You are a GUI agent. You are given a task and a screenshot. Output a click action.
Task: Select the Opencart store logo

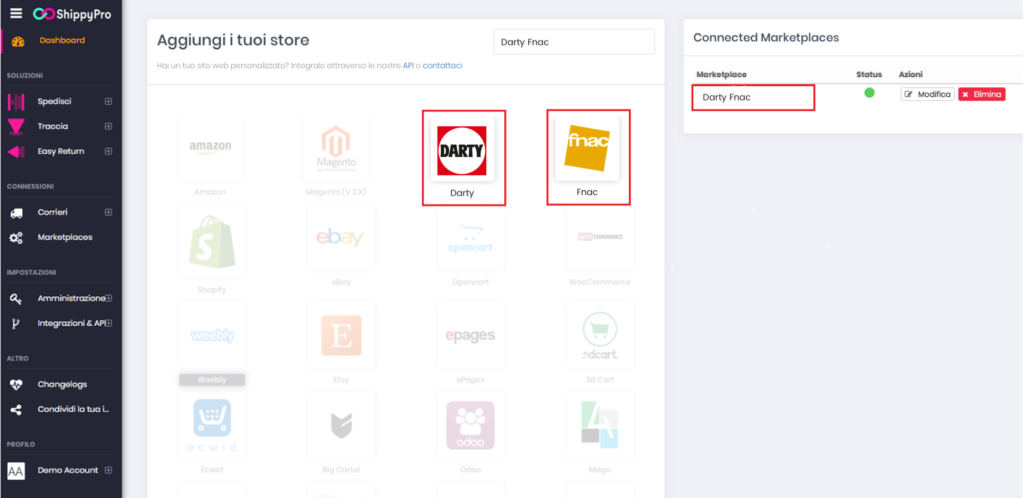coord(470,238)
